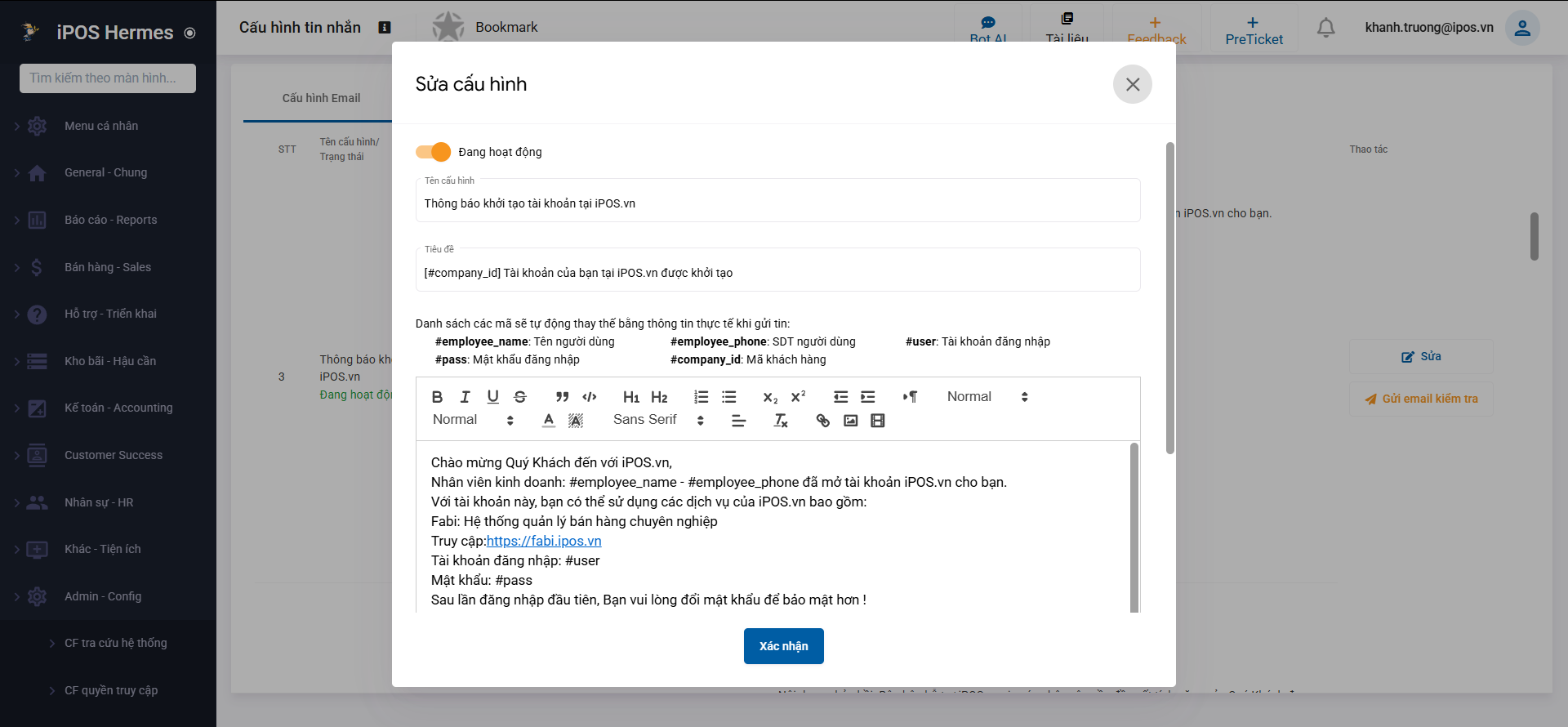
Task: Open the info icon beside Cấu hình tin nhắn
Action: click(385, 27)
